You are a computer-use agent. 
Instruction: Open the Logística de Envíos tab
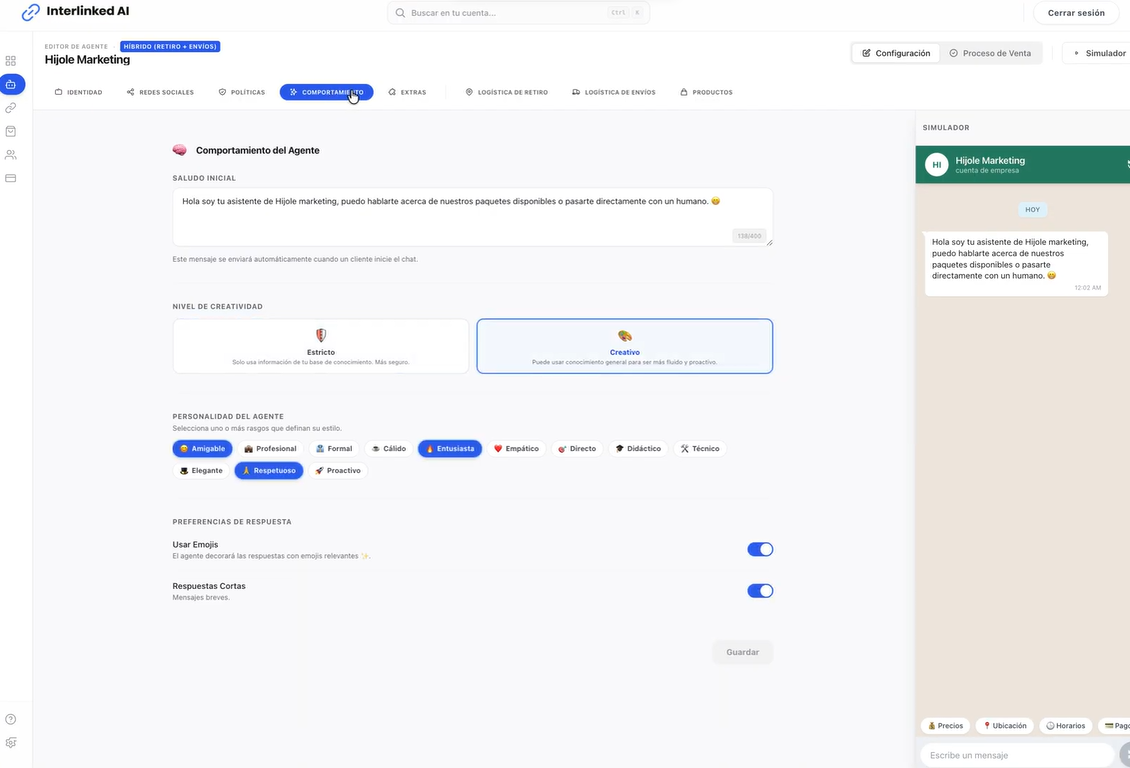612,91
